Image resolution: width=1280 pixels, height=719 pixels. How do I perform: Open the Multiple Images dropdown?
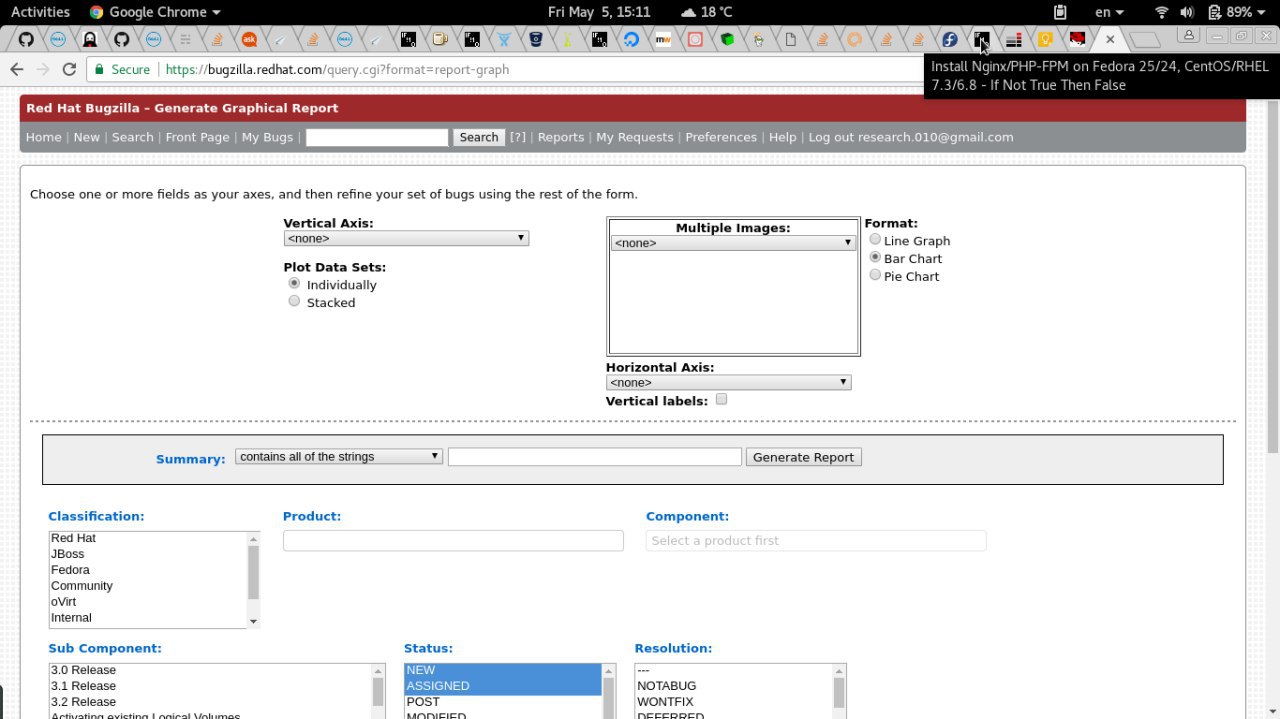[x=733, y=243]
